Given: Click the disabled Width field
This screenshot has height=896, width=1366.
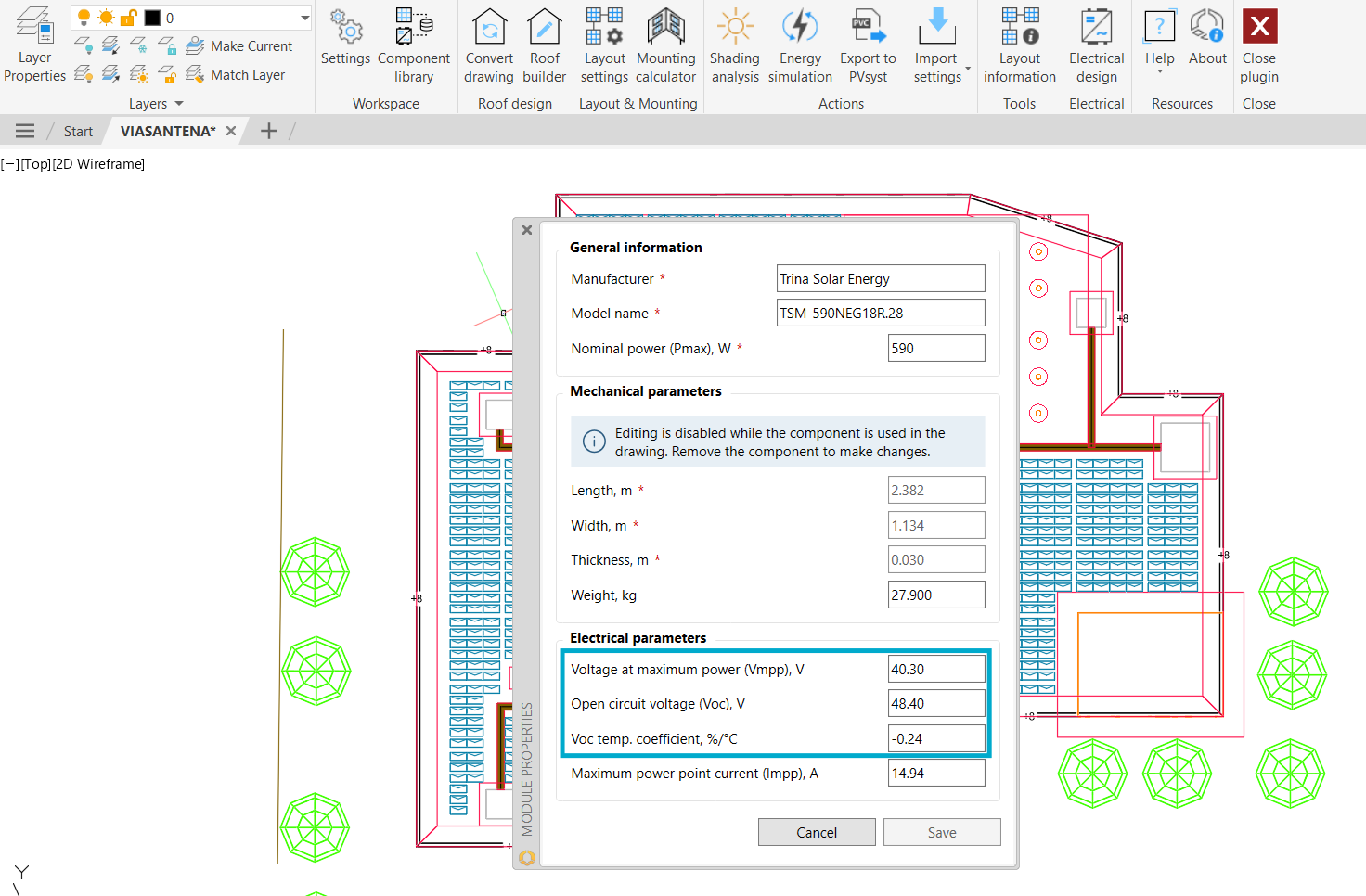Looking at the screenshot, I should click(x=936, y=525).
